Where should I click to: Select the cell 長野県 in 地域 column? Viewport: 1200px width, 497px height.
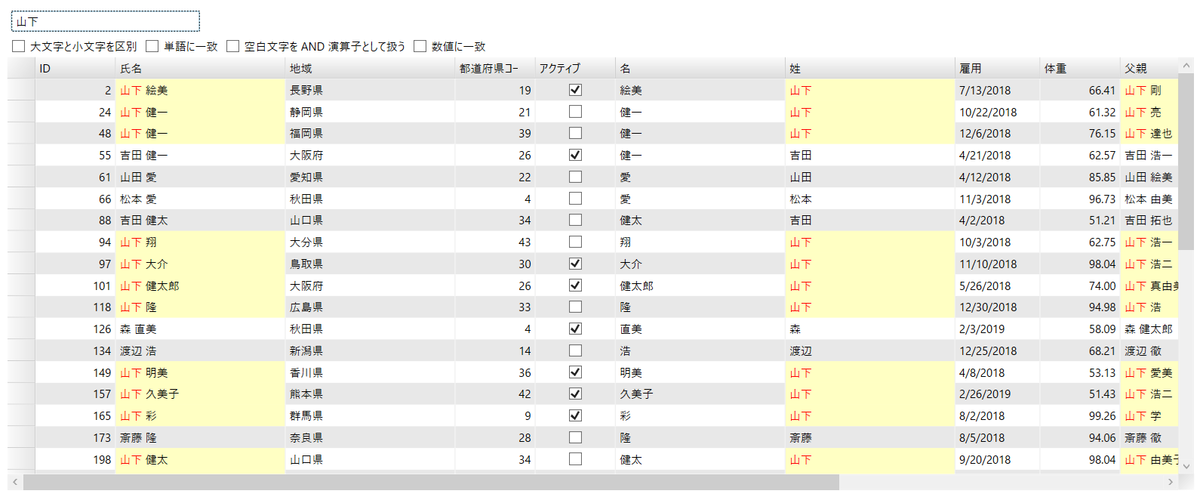[369, 90]
